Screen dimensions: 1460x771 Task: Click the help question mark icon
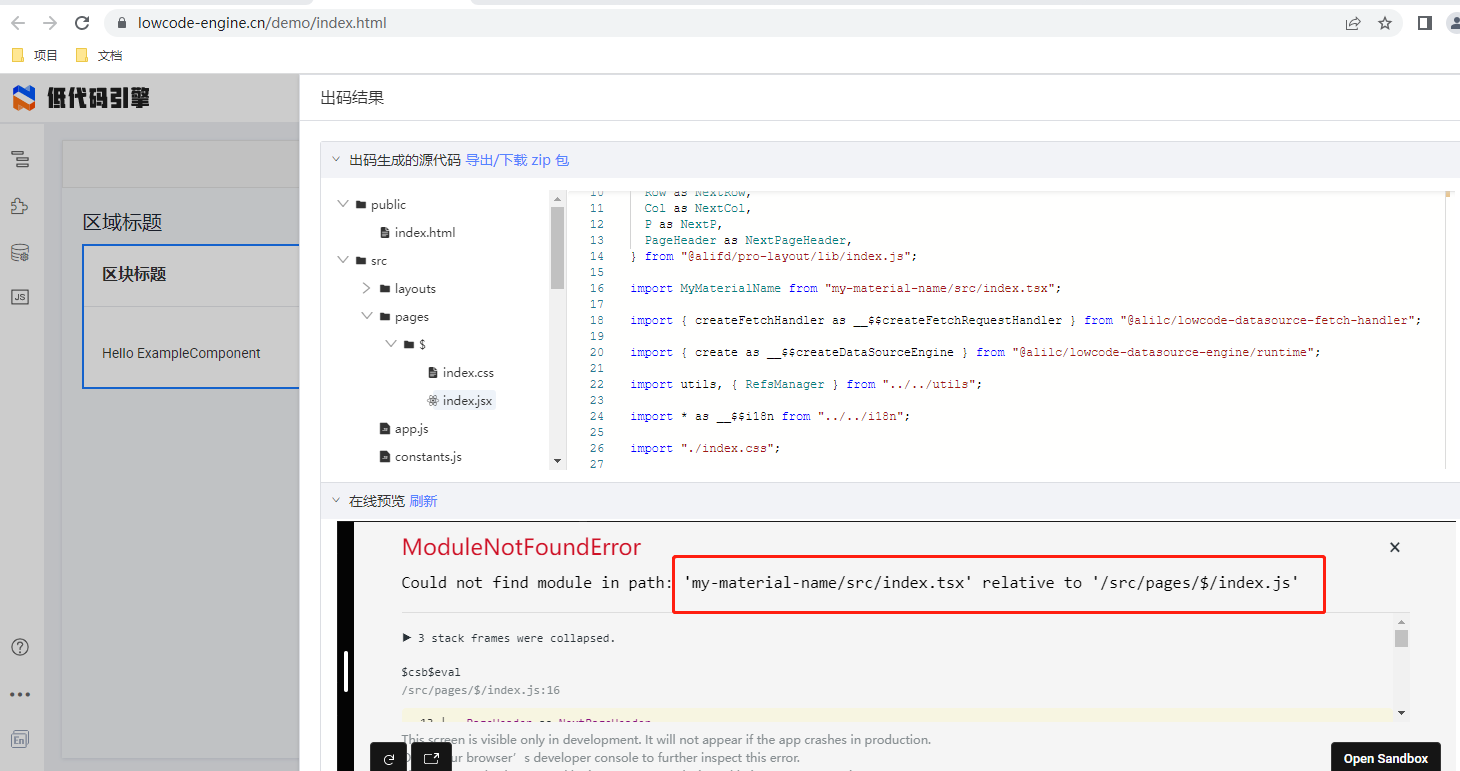(x=20, y=647)
